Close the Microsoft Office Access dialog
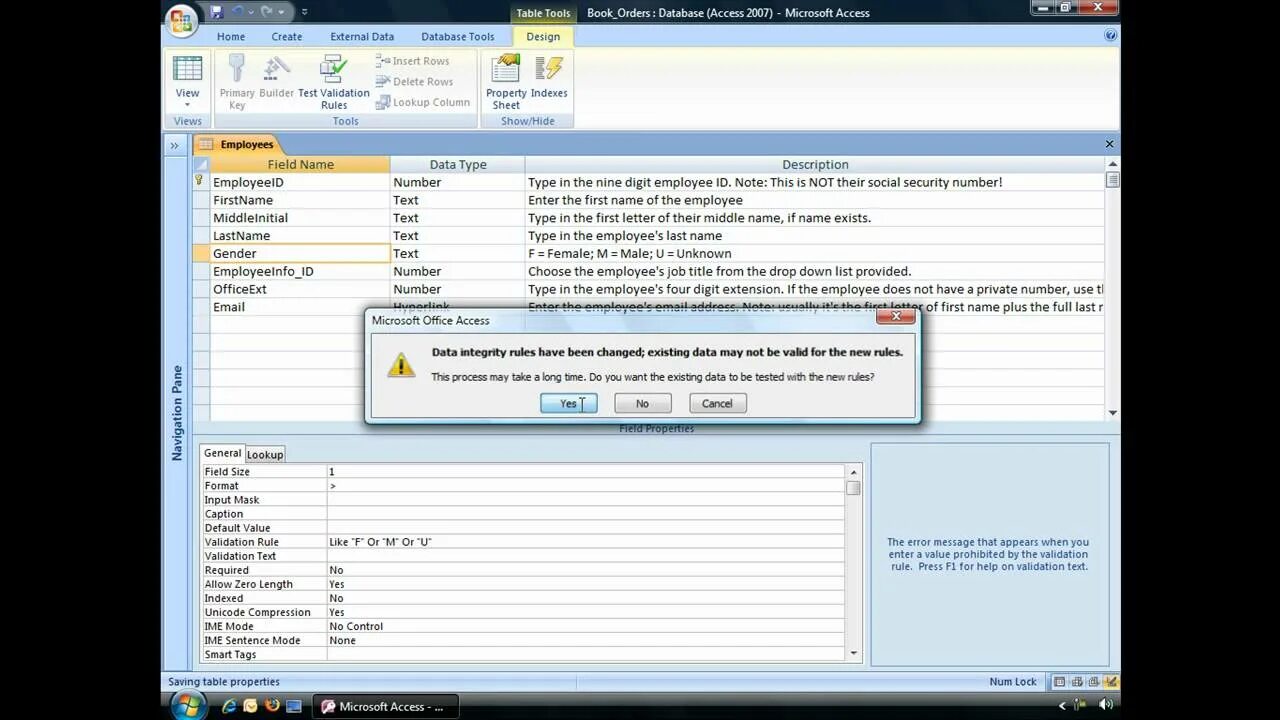 [895, 316]
